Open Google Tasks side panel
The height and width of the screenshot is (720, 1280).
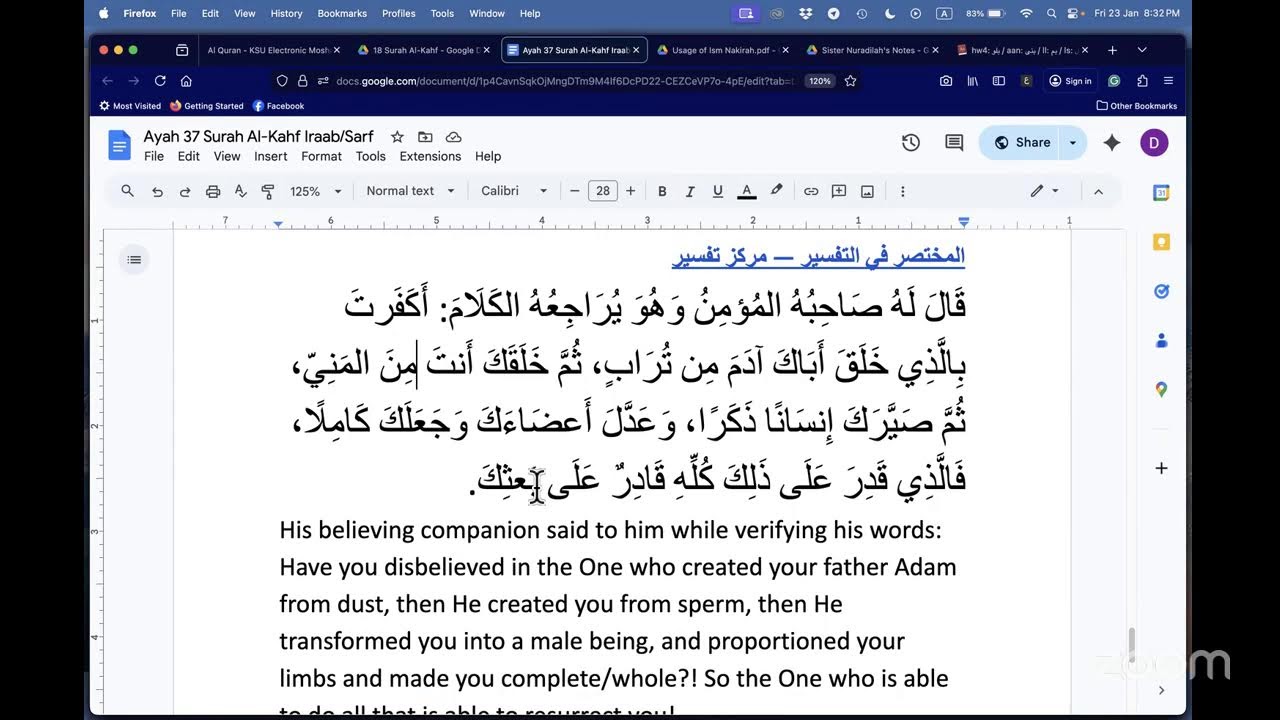pos(1161,291)
